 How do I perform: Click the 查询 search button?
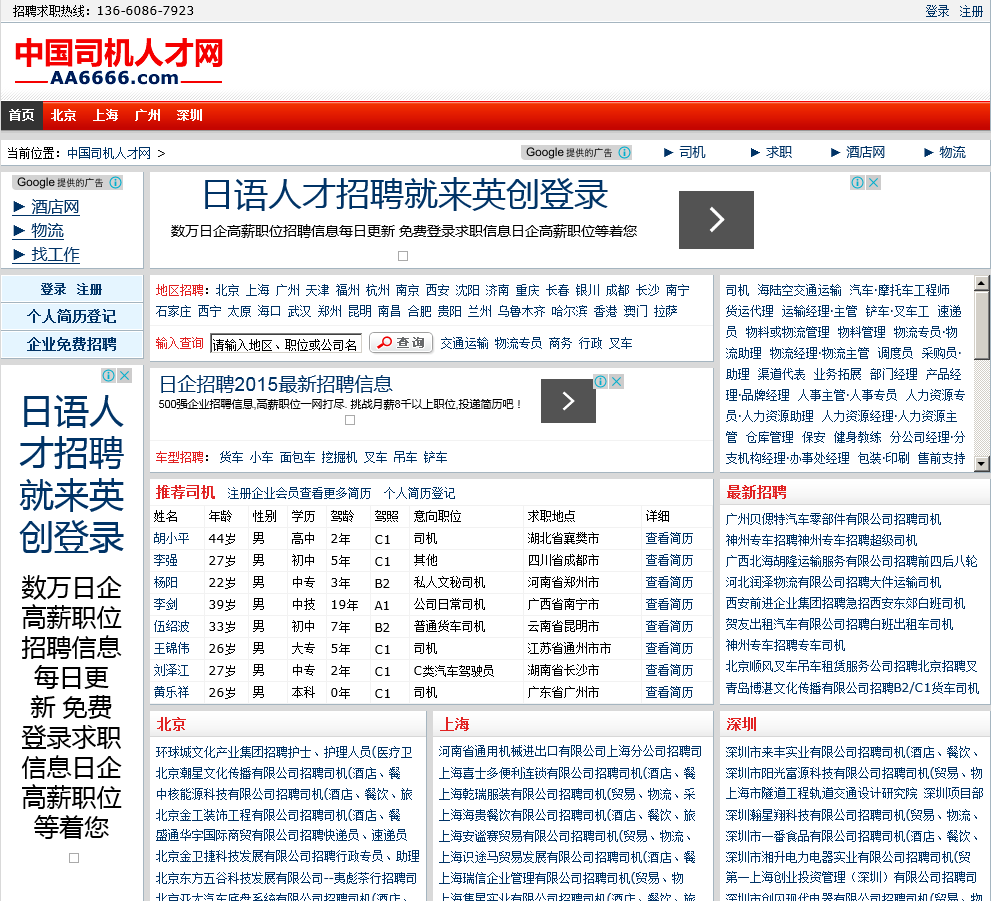pos(401,342)
